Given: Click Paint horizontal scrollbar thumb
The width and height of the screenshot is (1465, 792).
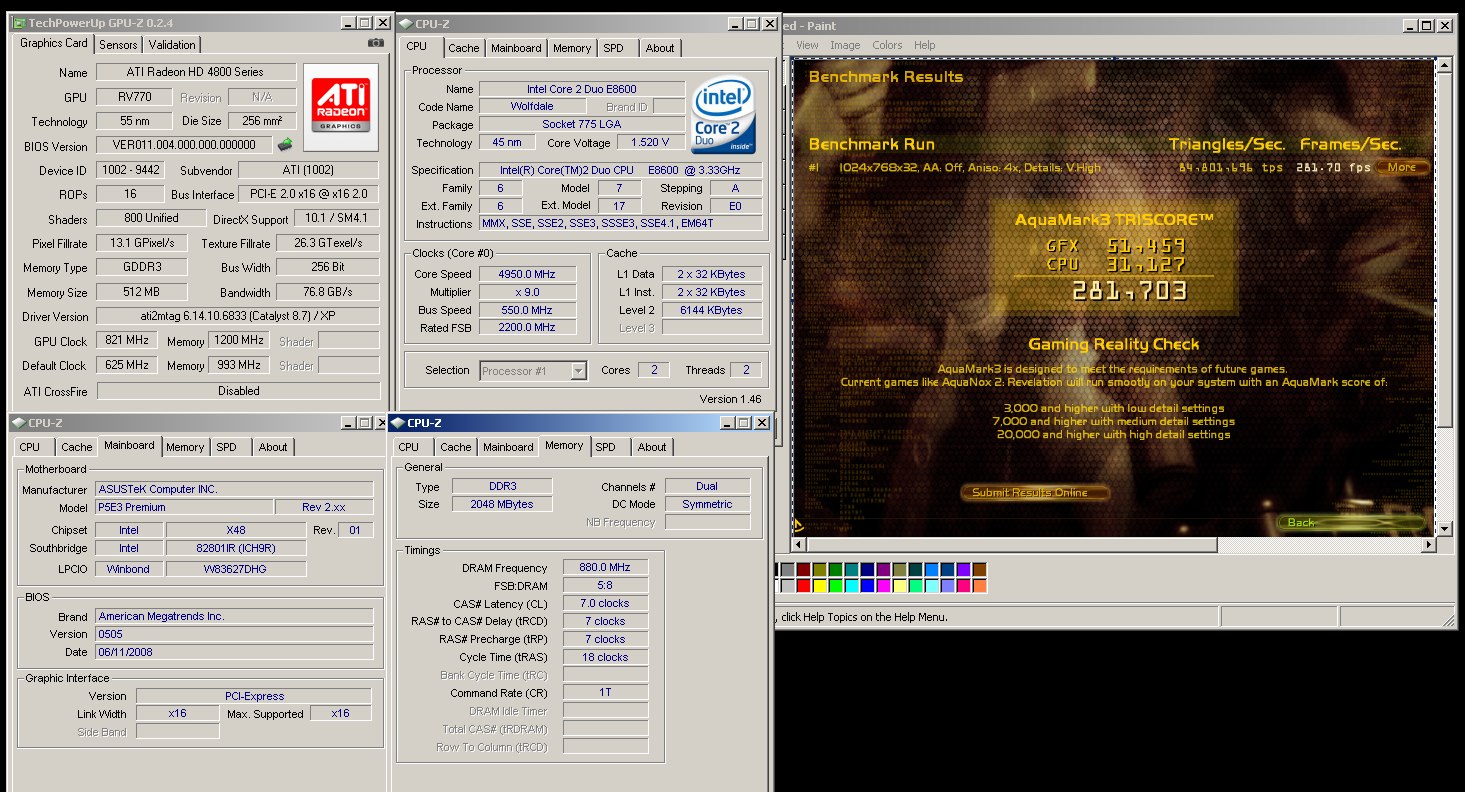Looking at the screenshot, I should click(1011, 545).
